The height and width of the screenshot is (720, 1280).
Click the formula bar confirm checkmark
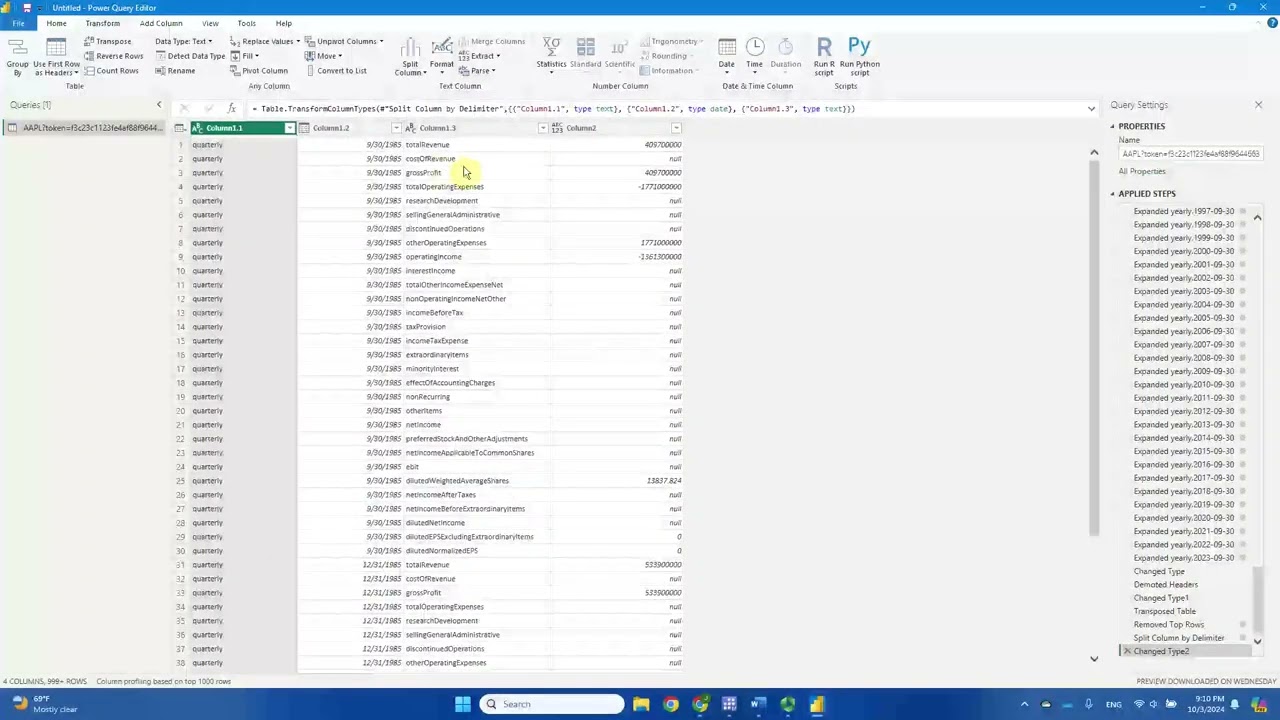point(208,108)
